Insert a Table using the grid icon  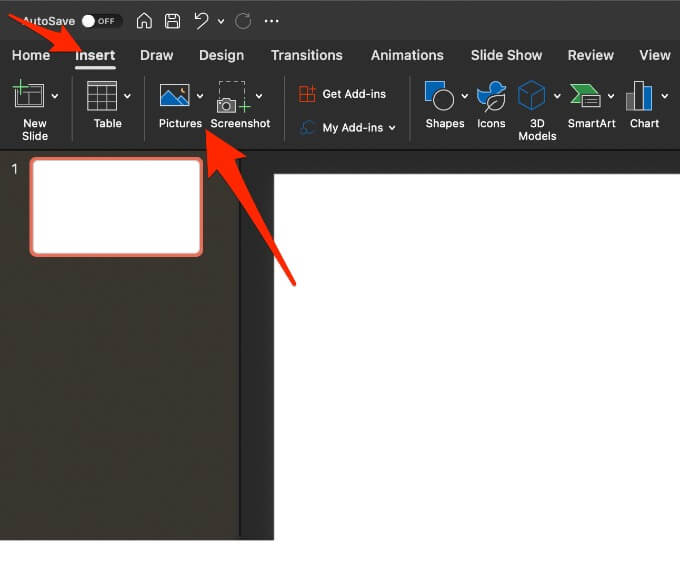pos(102,96)
